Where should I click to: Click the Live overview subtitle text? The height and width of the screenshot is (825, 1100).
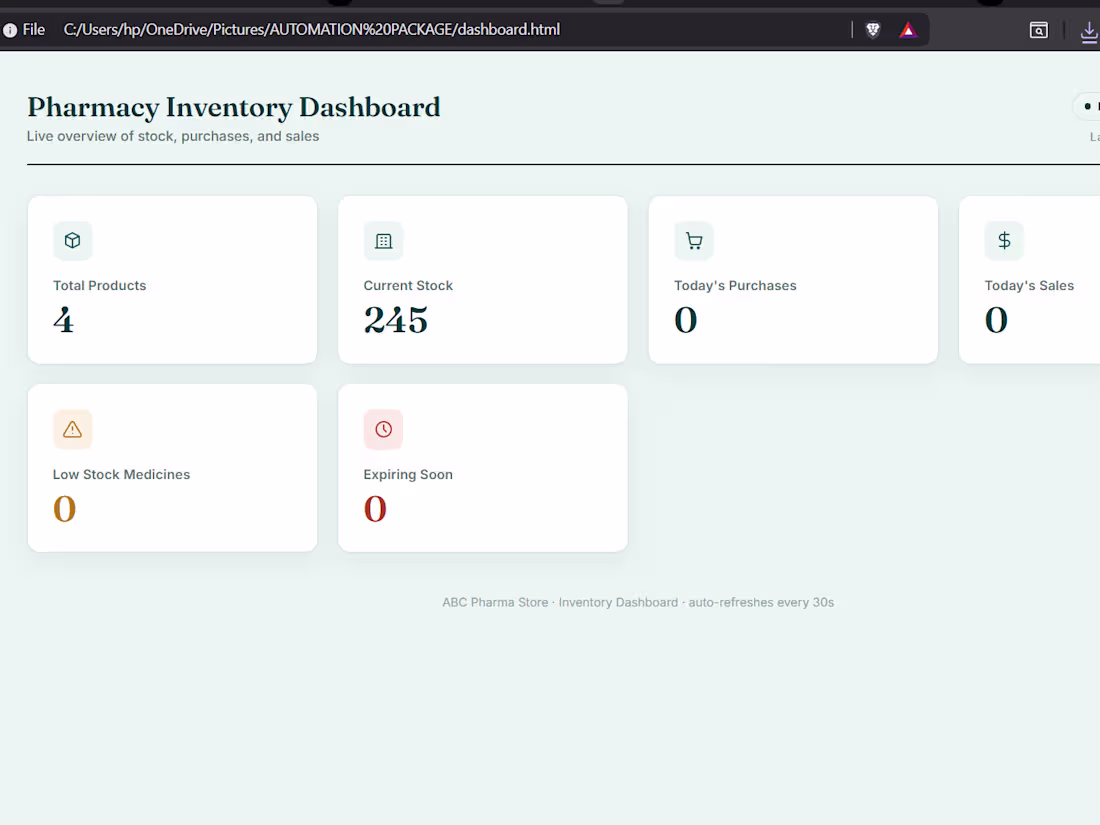173,136
